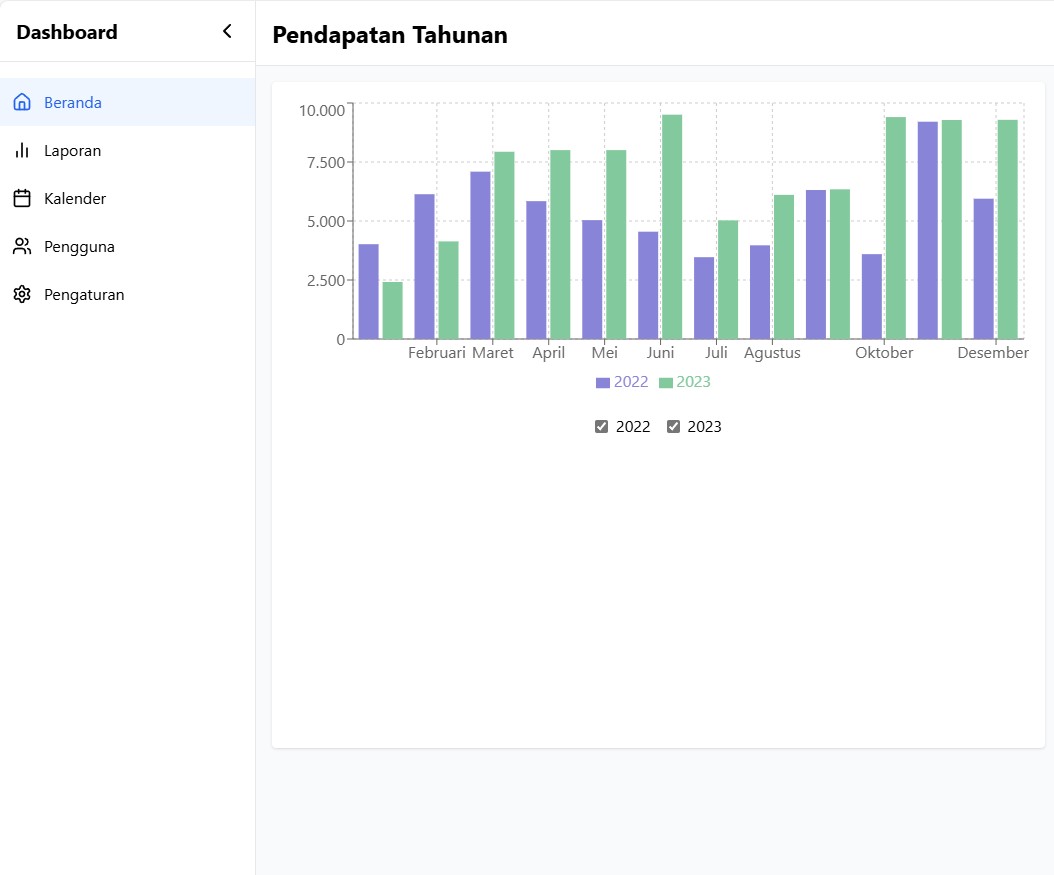Toggle the 2022 series via its legend label
1054x875 pixels.
630,382
